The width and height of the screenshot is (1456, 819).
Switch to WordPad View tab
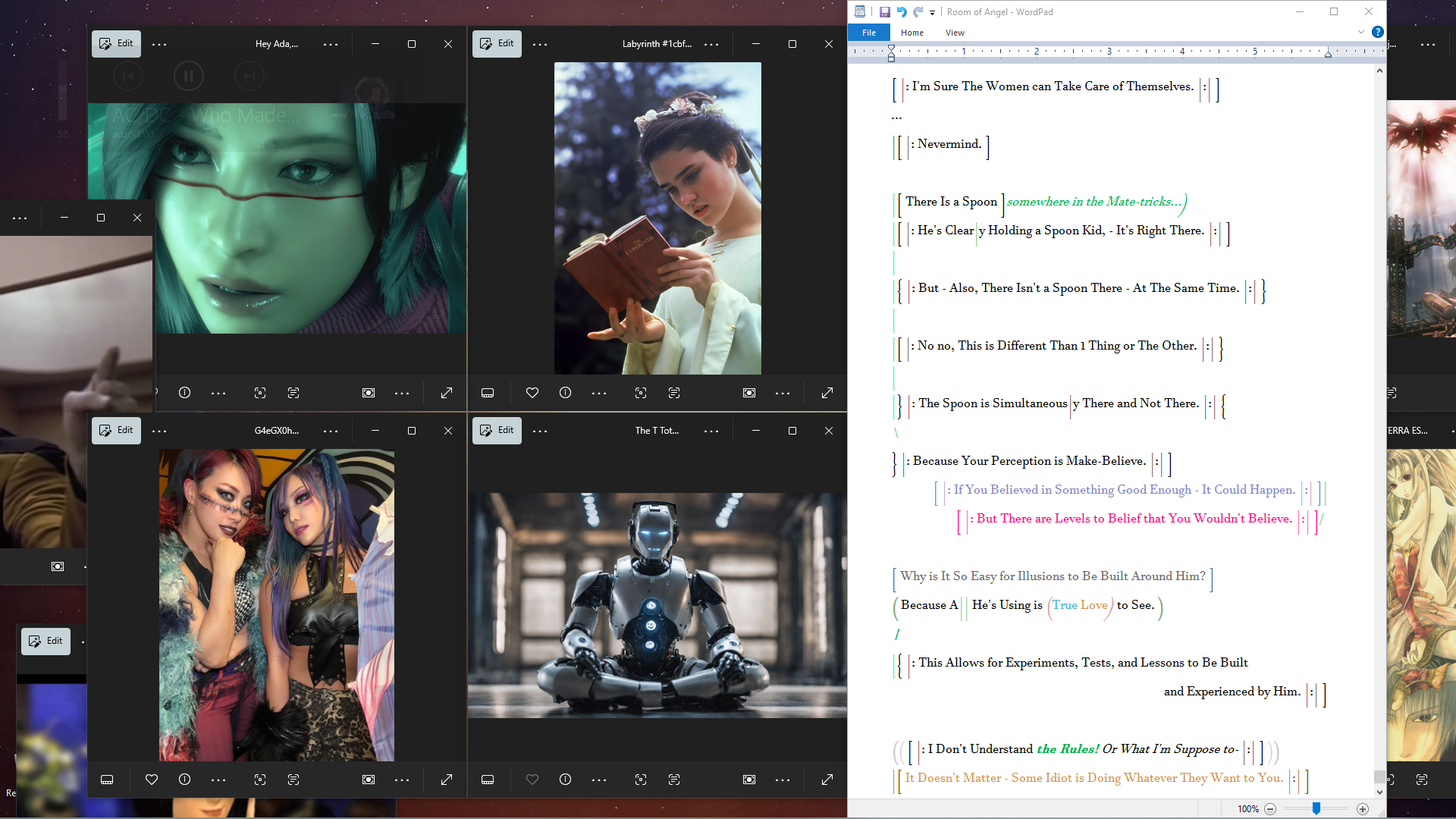point(955,33)
